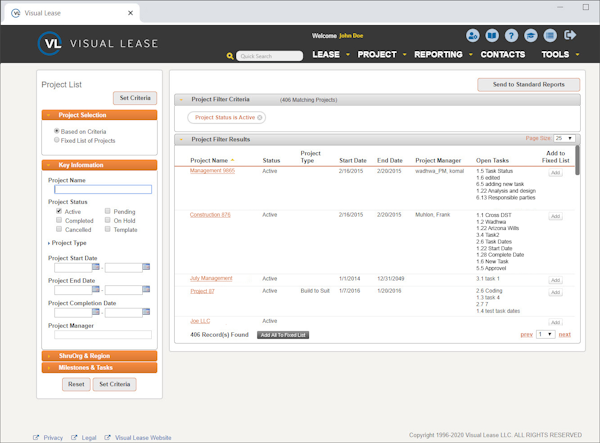Select Based on Criteria radio button

[x=57, y=131]
